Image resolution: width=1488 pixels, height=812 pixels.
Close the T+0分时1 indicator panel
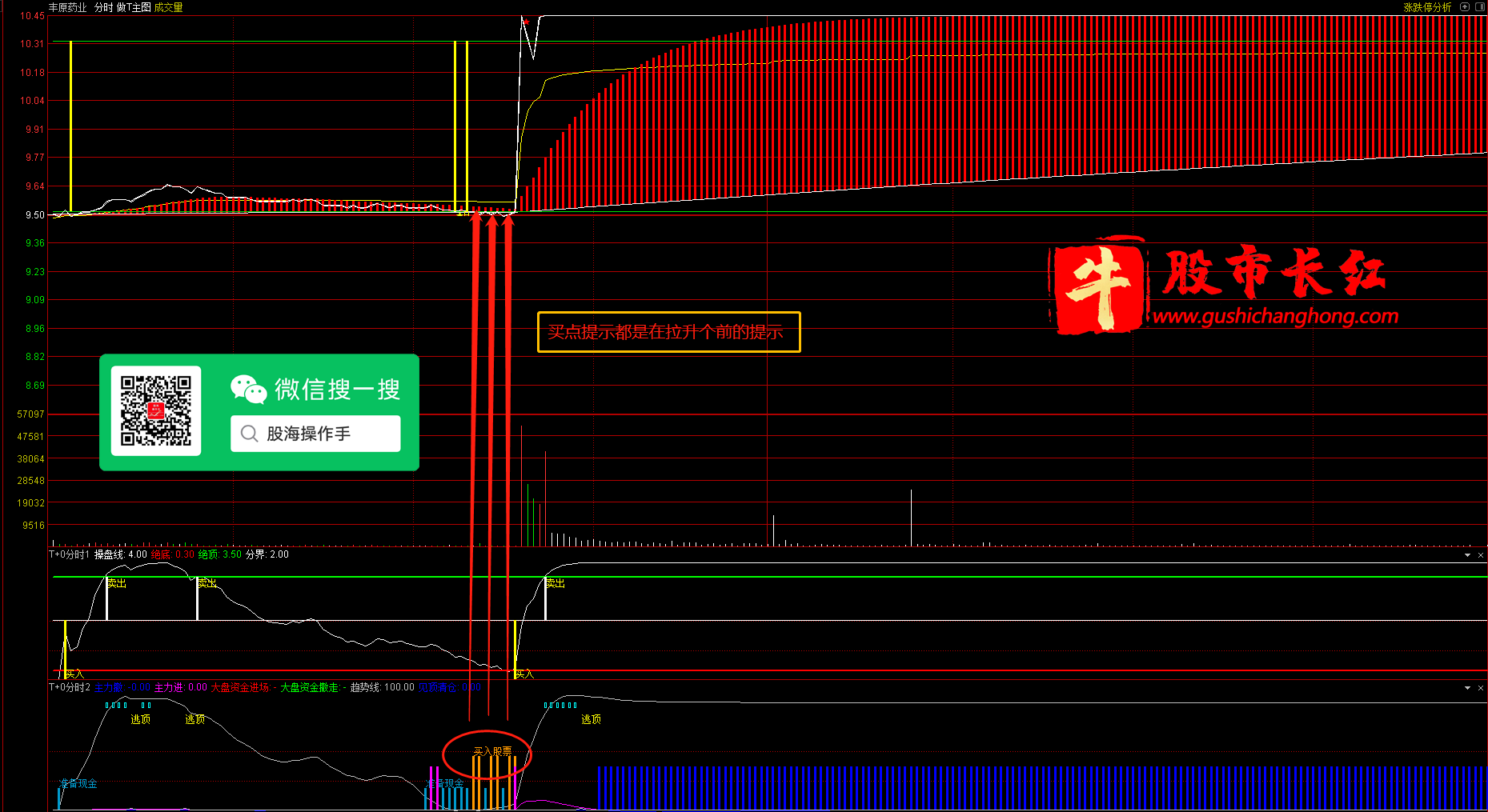click(x=1481, y=554)
